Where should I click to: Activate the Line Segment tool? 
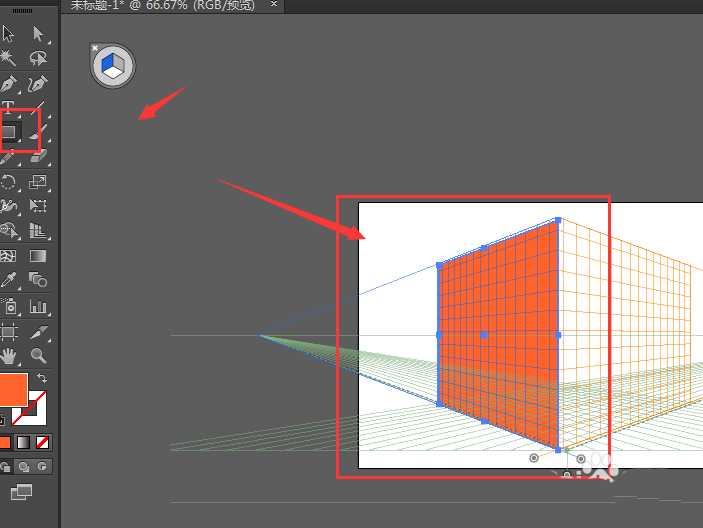(x=39, y=107)
